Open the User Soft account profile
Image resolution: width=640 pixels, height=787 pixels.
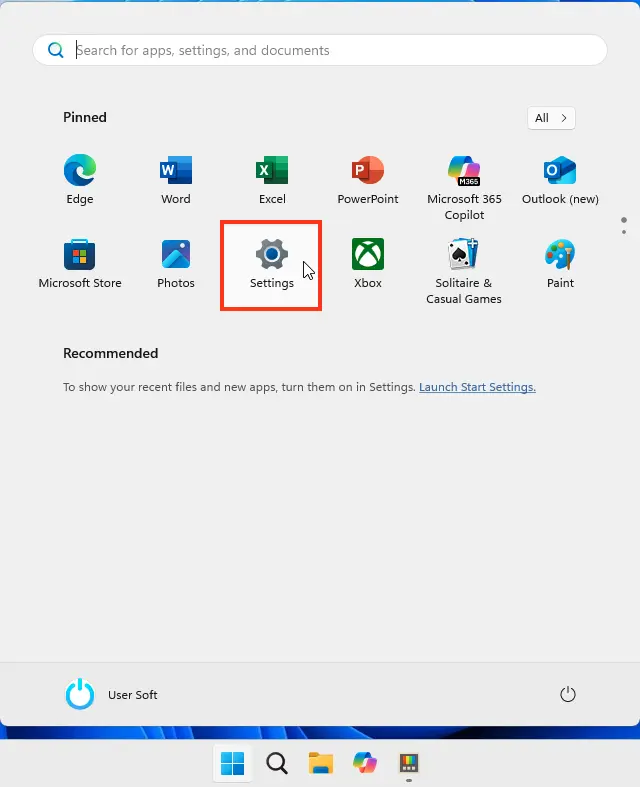pos(111,695)
